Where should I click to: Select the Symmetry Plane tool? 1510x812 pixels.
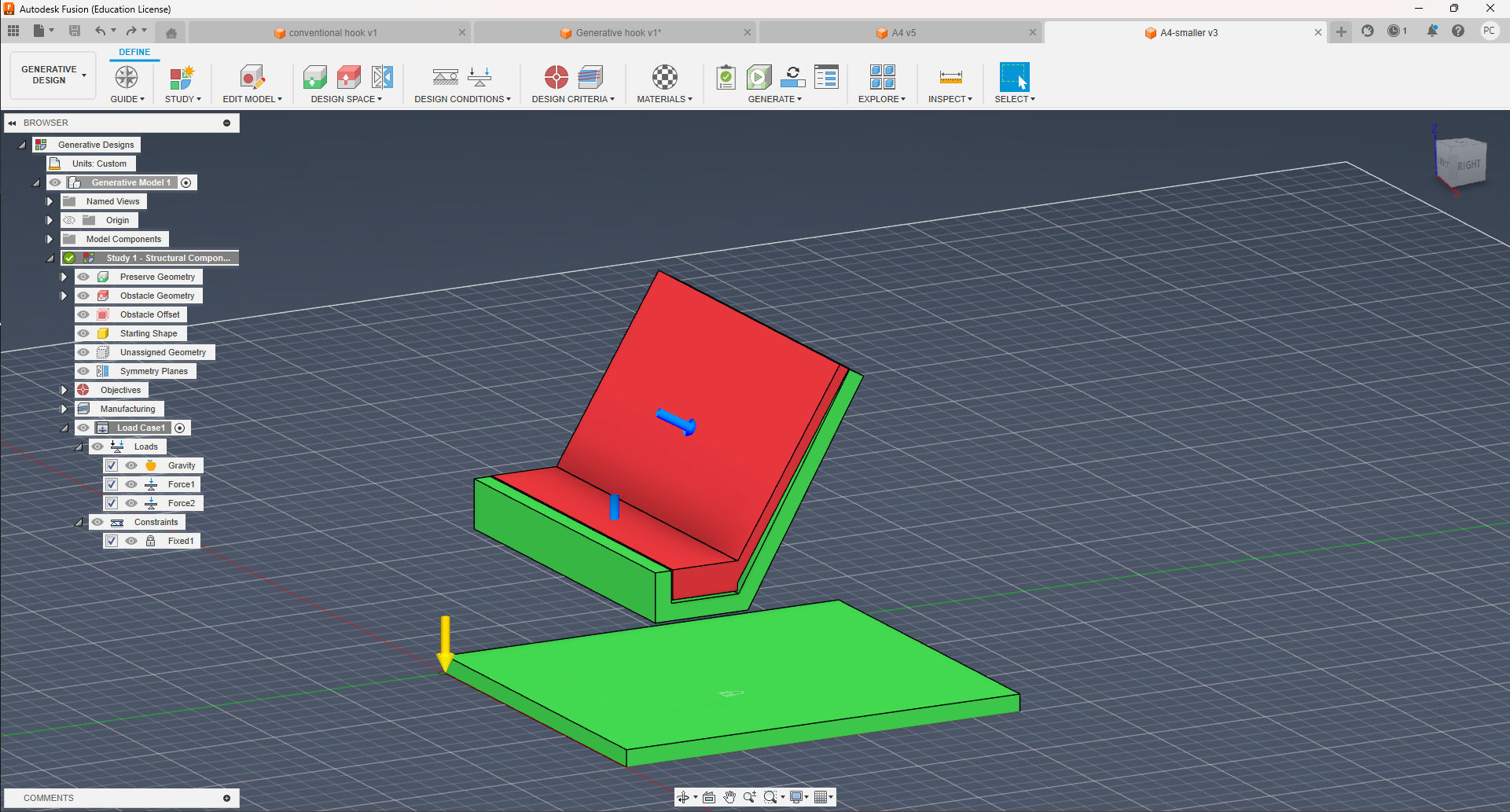[383, 77]
